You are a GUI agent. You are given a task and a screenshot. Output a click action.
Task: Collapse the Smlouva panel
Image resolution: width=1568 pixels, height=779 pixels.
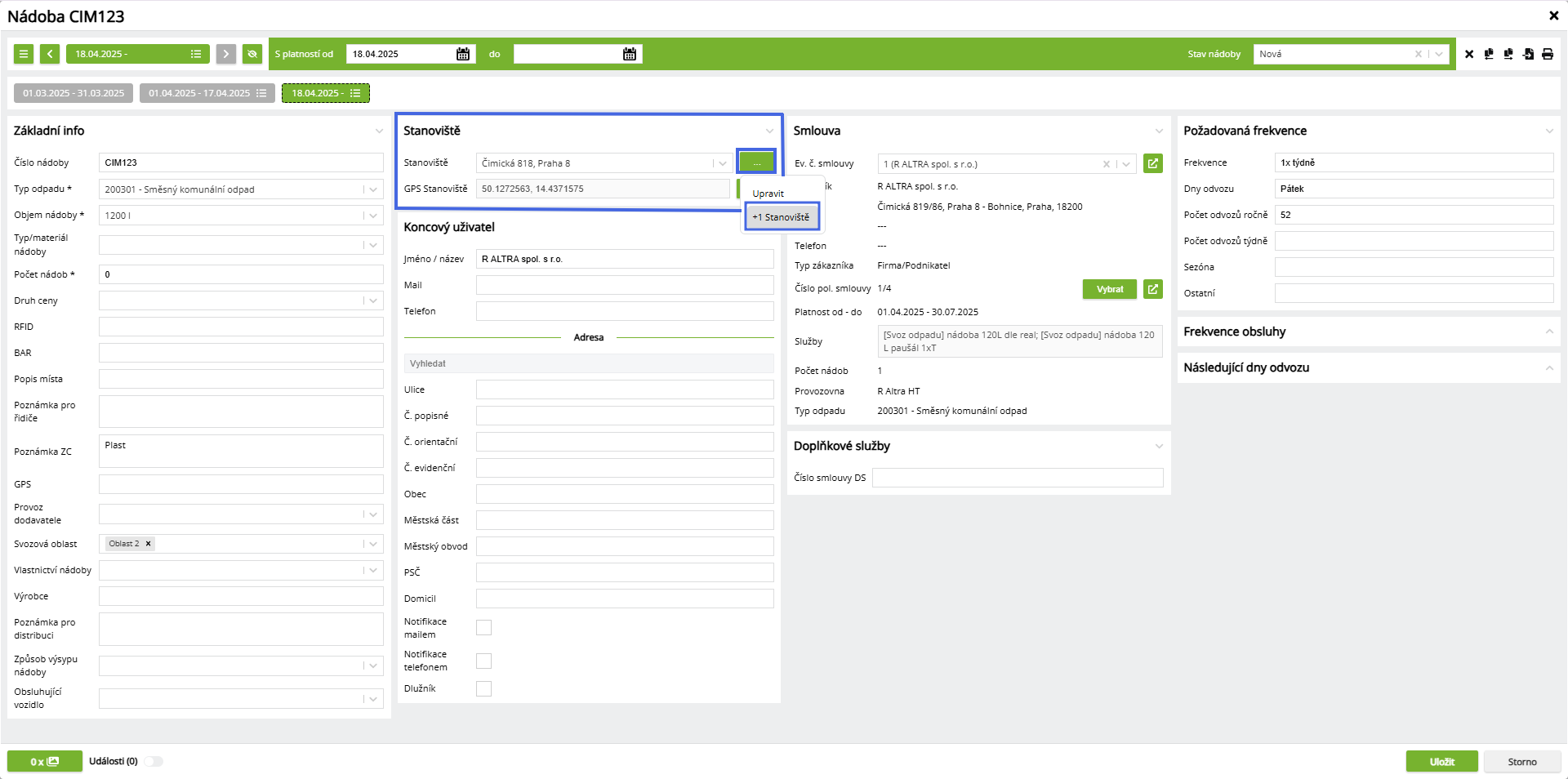(1159, 131)
